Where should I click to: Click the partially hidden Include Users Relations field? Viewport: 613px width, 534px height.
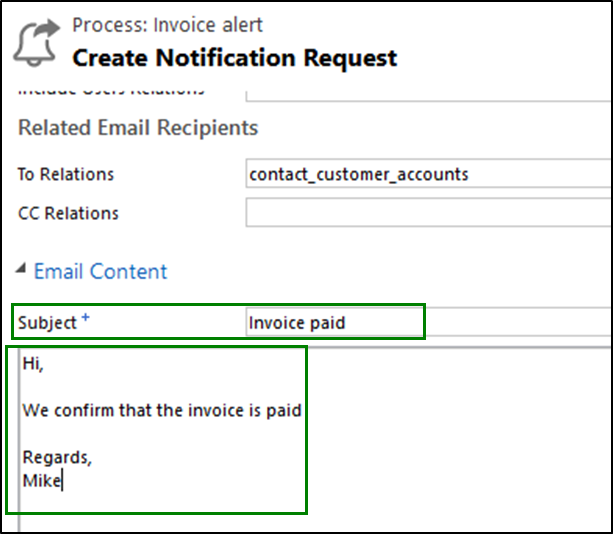pyautogui.click(x=429, y=95)
